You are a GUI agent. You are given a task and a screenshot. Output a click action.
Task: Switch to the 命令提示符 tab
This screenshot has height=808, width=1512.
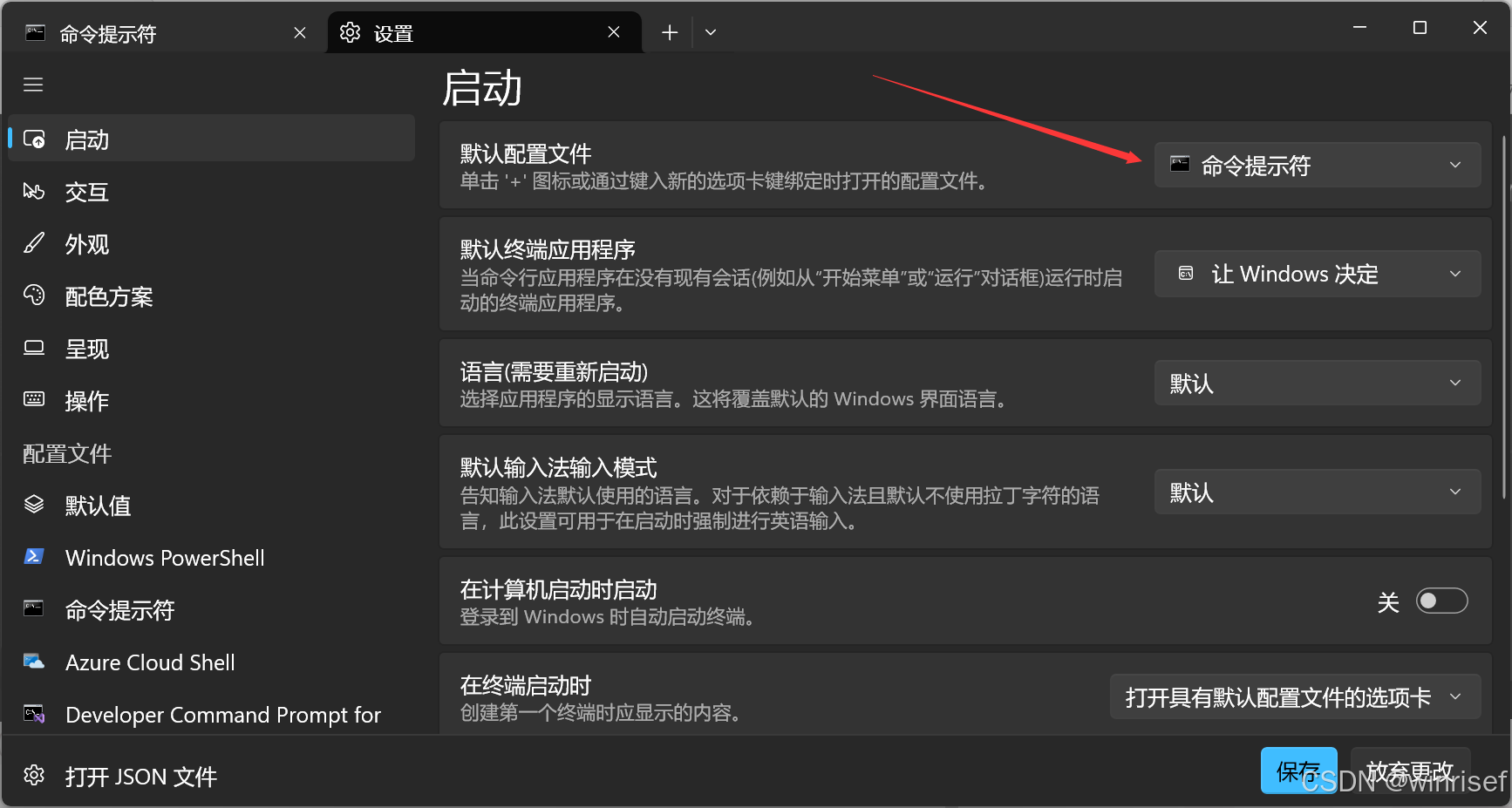coord(166,33)
